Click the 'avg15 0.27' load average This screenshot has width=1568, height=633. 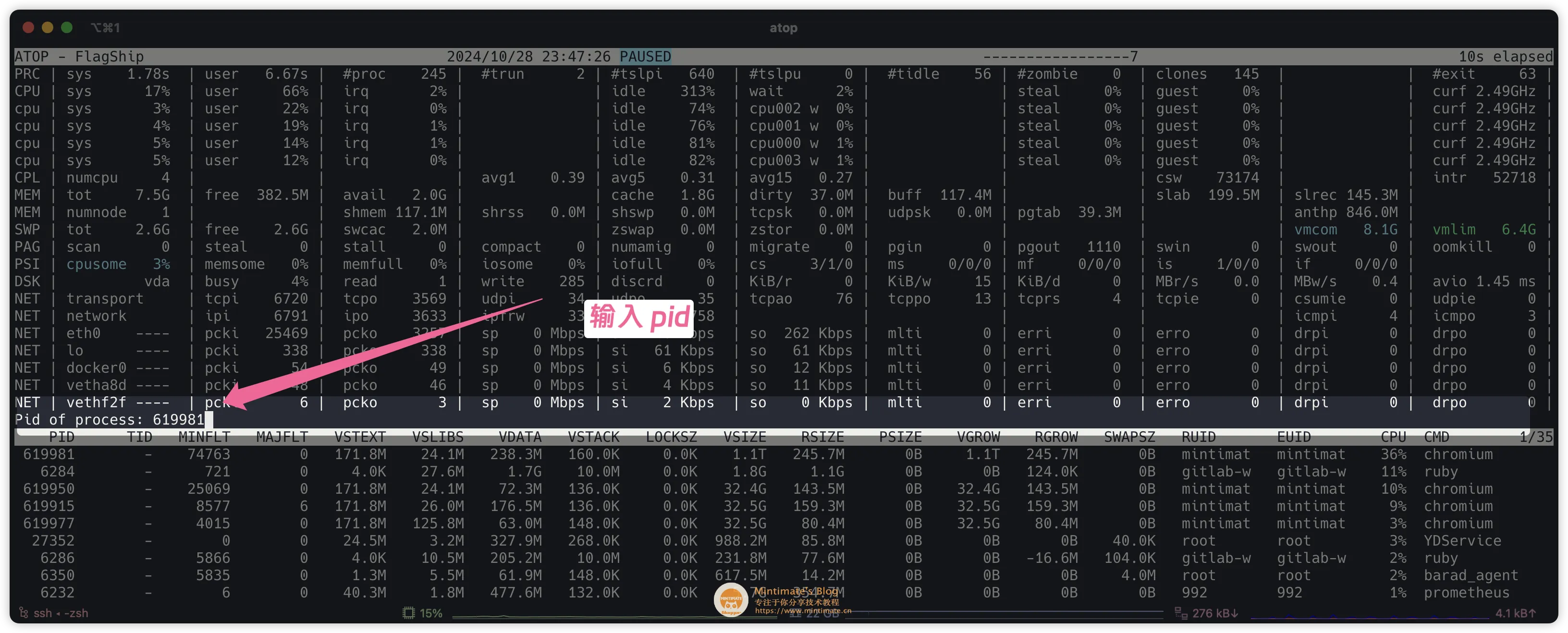click(x=800, y=178)
